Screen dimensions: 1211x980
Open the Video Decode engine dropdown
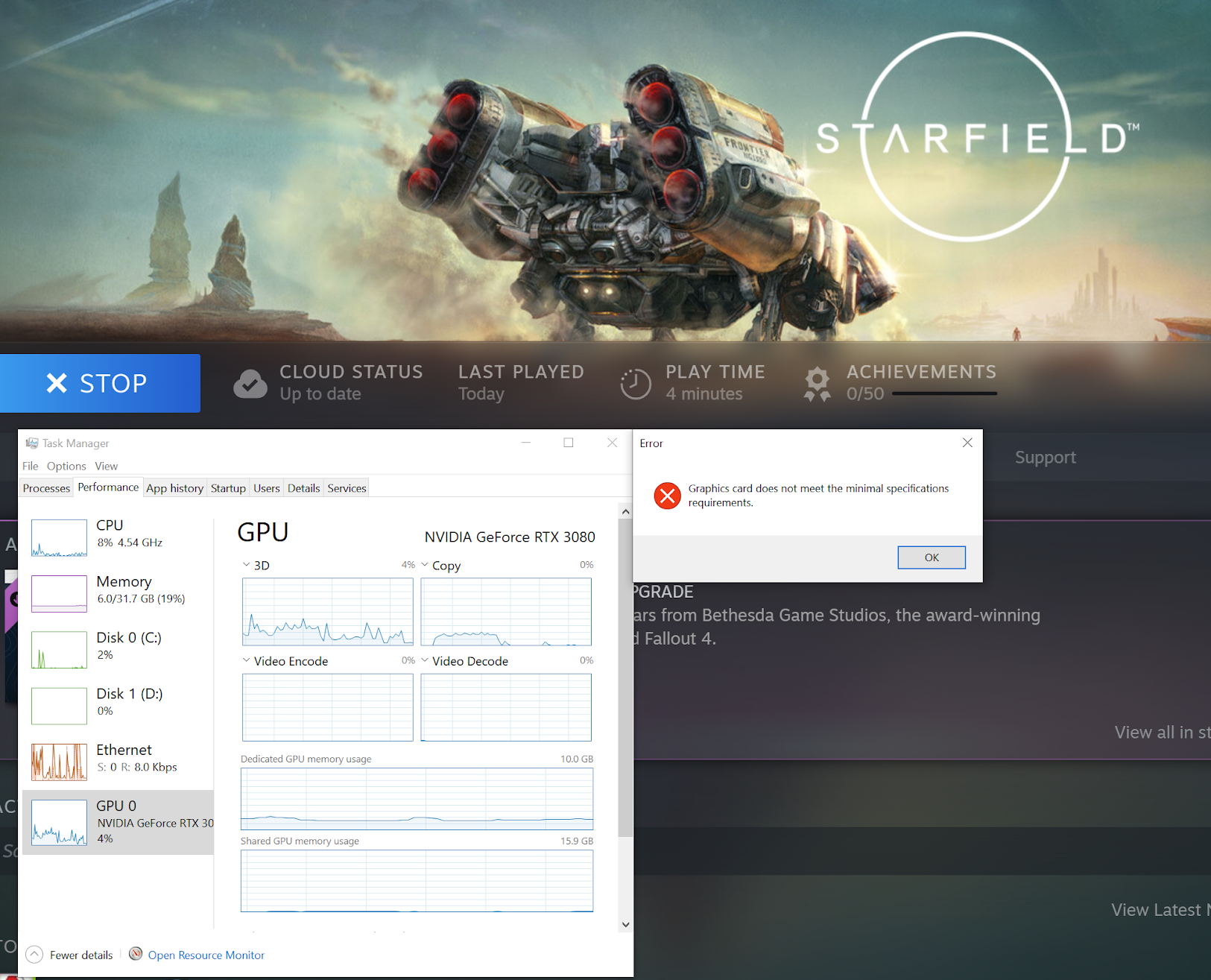pyautogui.click(x=425, y=660)
